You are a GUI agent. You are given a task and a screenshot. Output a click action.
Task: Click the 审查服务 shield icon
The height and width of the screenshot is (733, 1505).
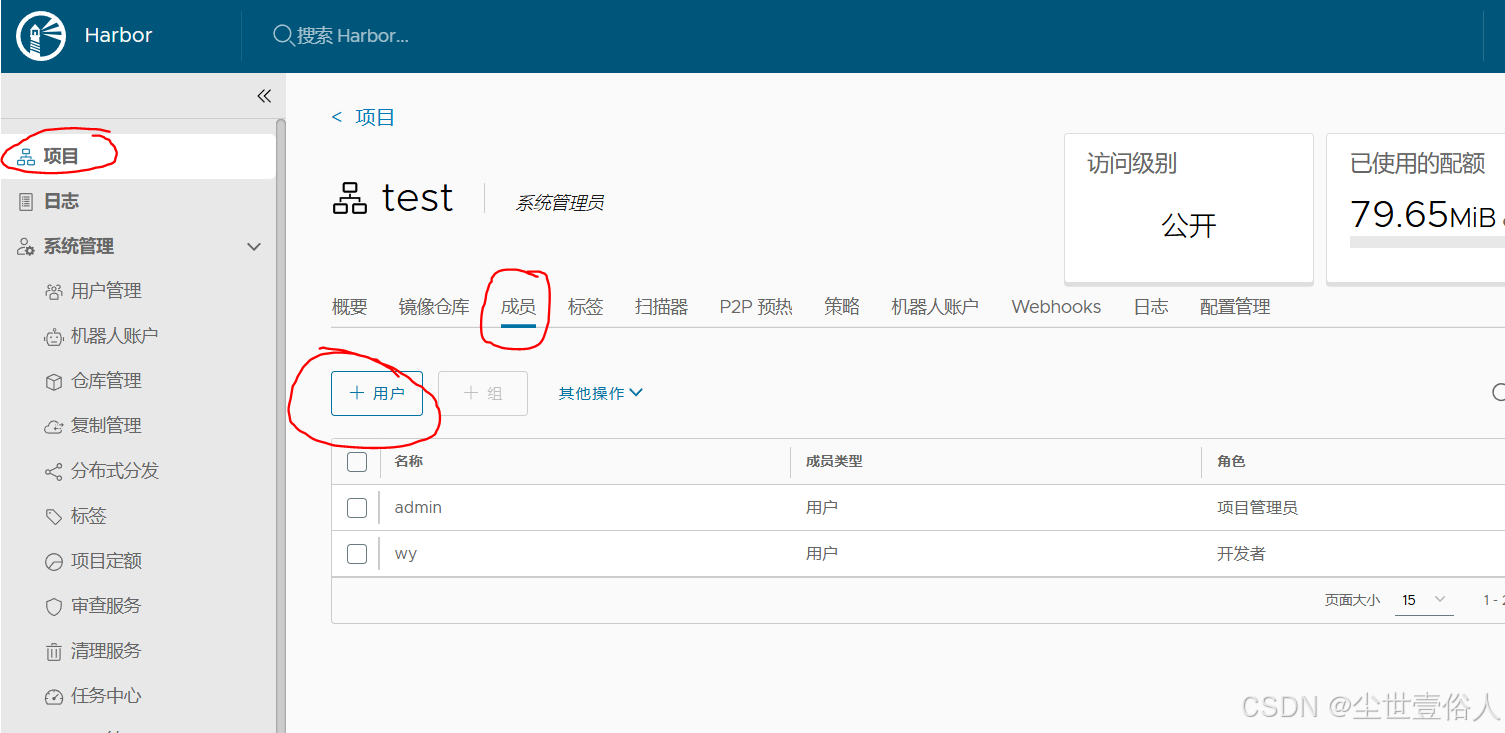tap(54, 607)
